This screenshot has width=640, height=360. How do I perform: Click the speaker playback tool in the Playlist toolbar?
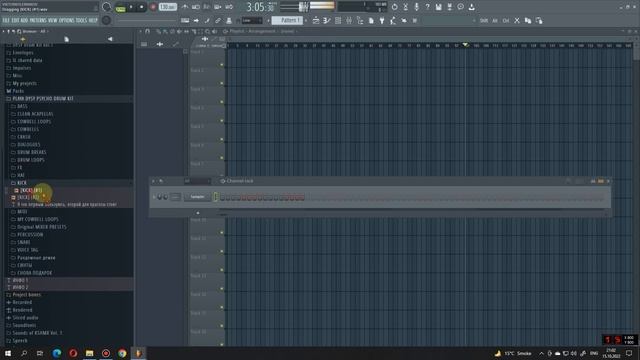[x=215, y=31]
